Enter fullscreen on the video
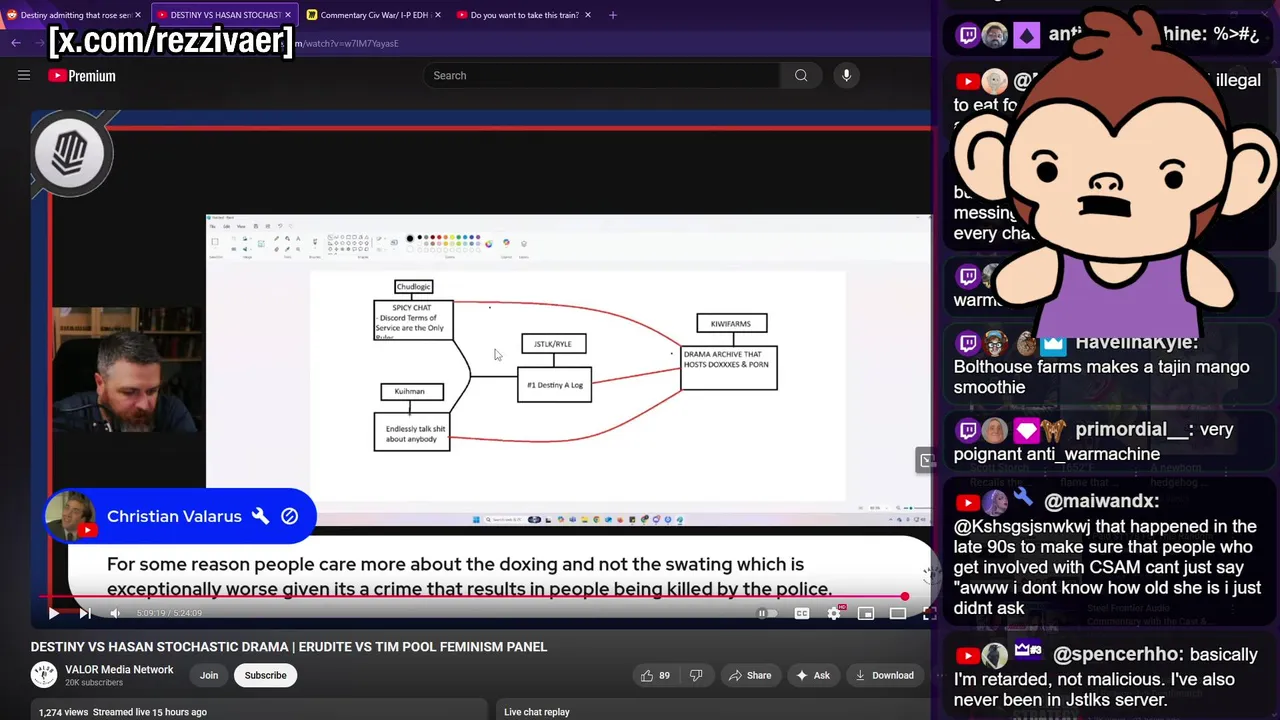The image size is (1280, 720). point(928,613)
